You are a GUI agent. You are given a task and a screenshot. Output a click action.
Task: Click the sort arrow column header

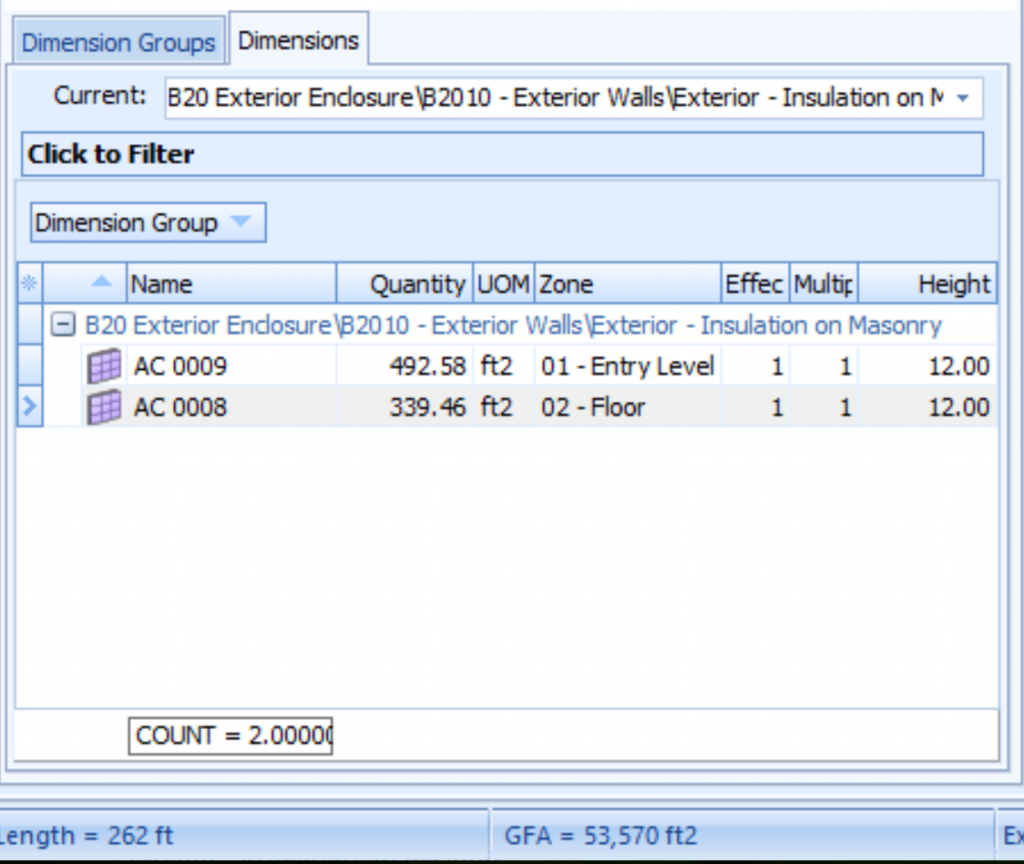point(84,283)
